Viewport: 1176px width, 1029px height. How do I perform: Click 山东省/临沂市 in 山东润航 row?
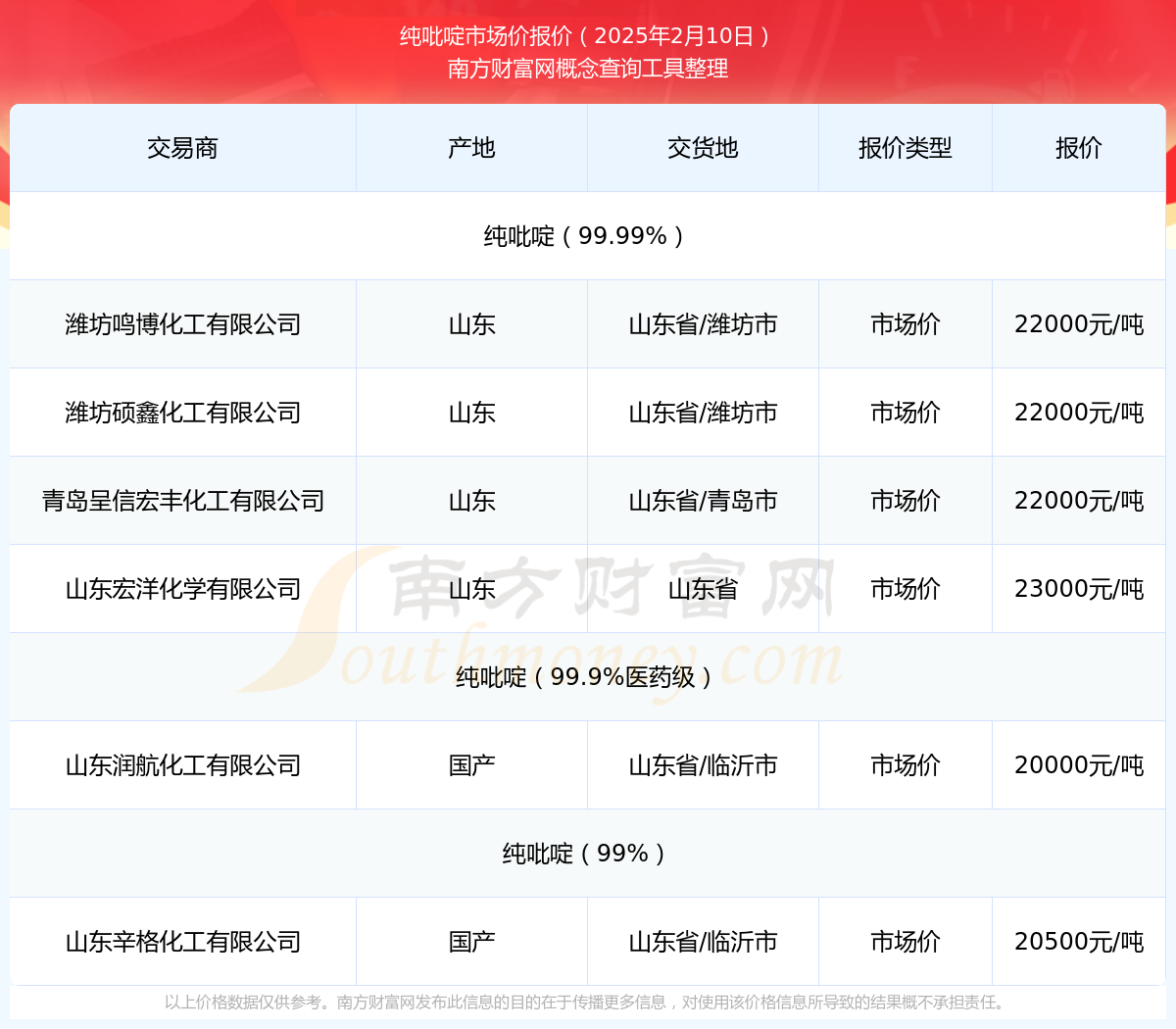703,765
